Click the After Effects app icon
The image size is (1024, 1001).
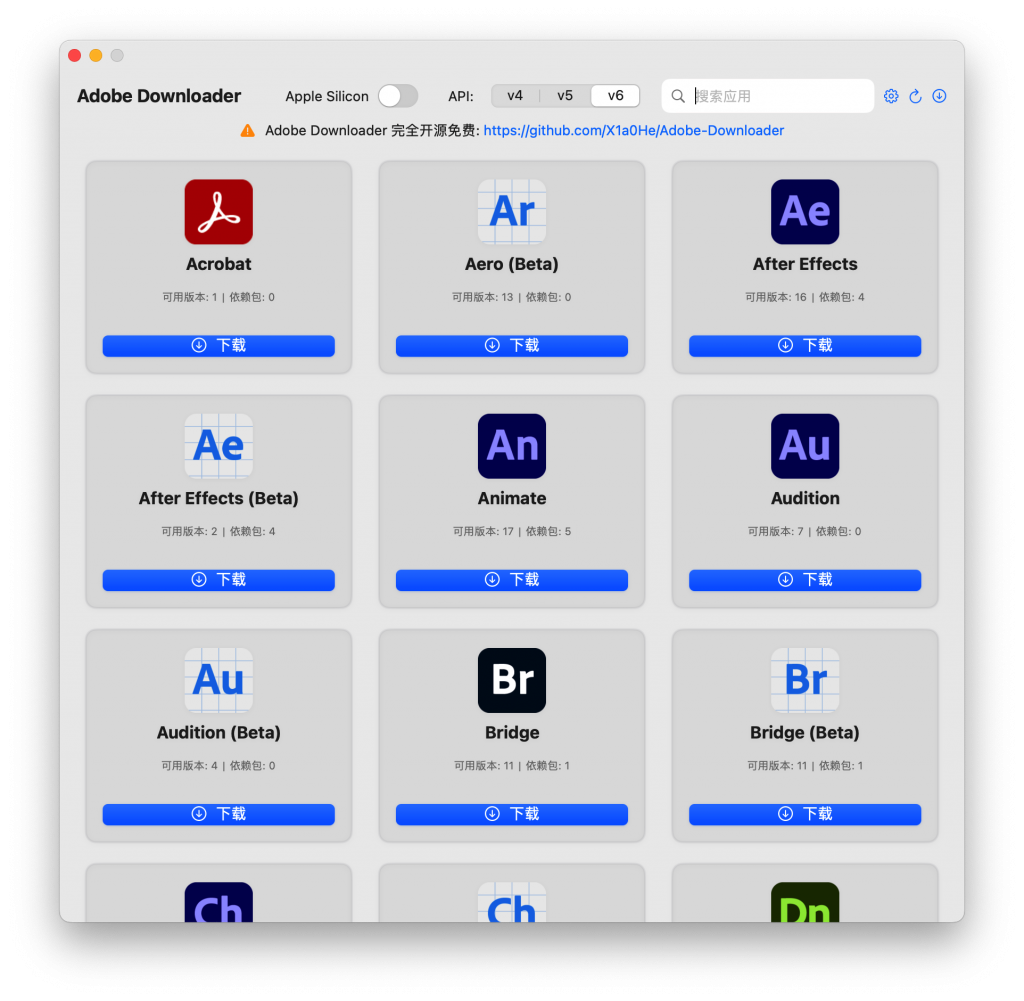tap(805, 212)
